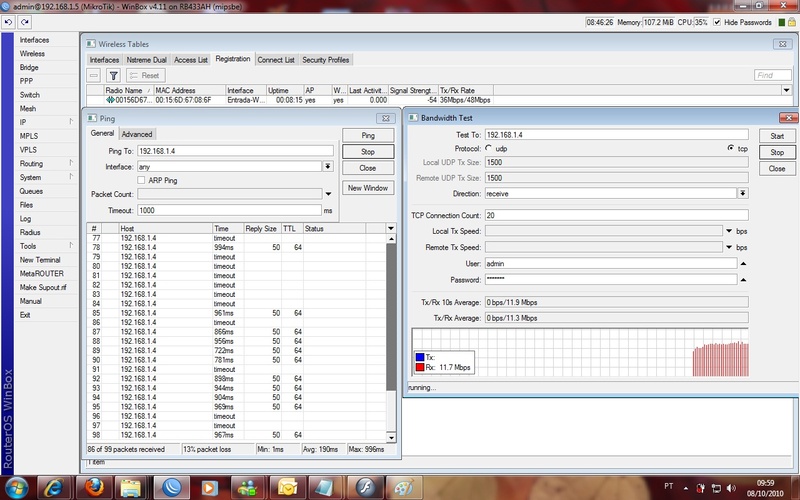This screenshot has height=500, width=800.
Task: Select the udp protocol radio button
Action: click(x=489, y=148)
